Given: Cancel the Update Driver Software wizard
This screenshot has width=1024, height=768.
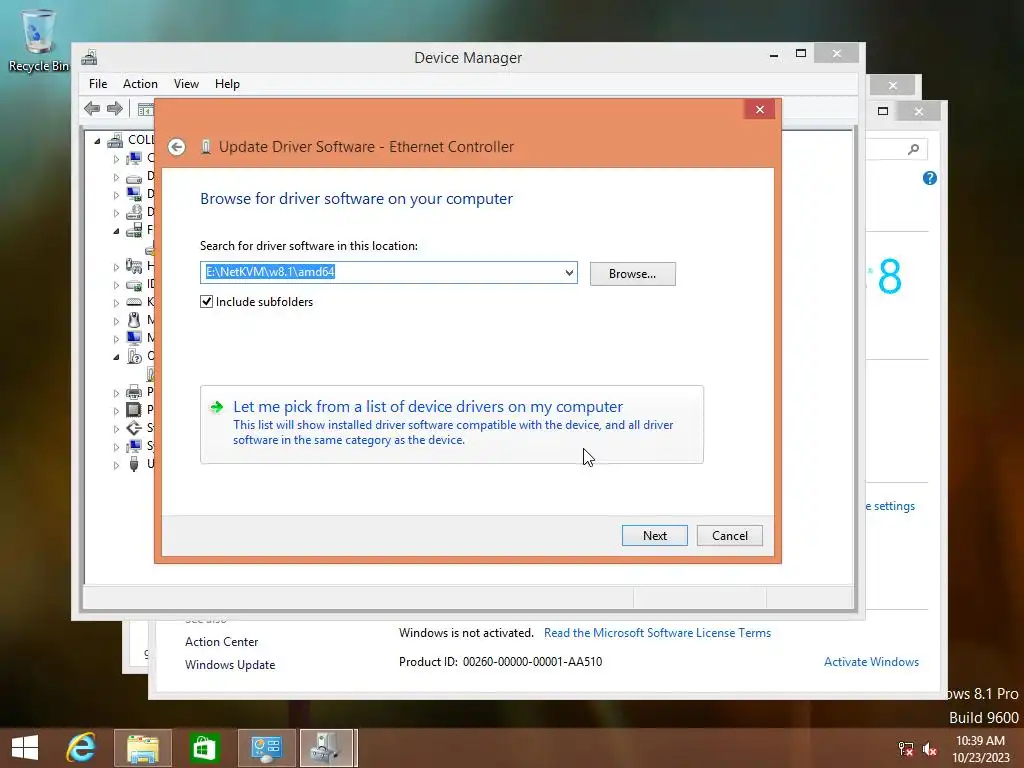Looking at the screenshot, I should tap(729, 536).
